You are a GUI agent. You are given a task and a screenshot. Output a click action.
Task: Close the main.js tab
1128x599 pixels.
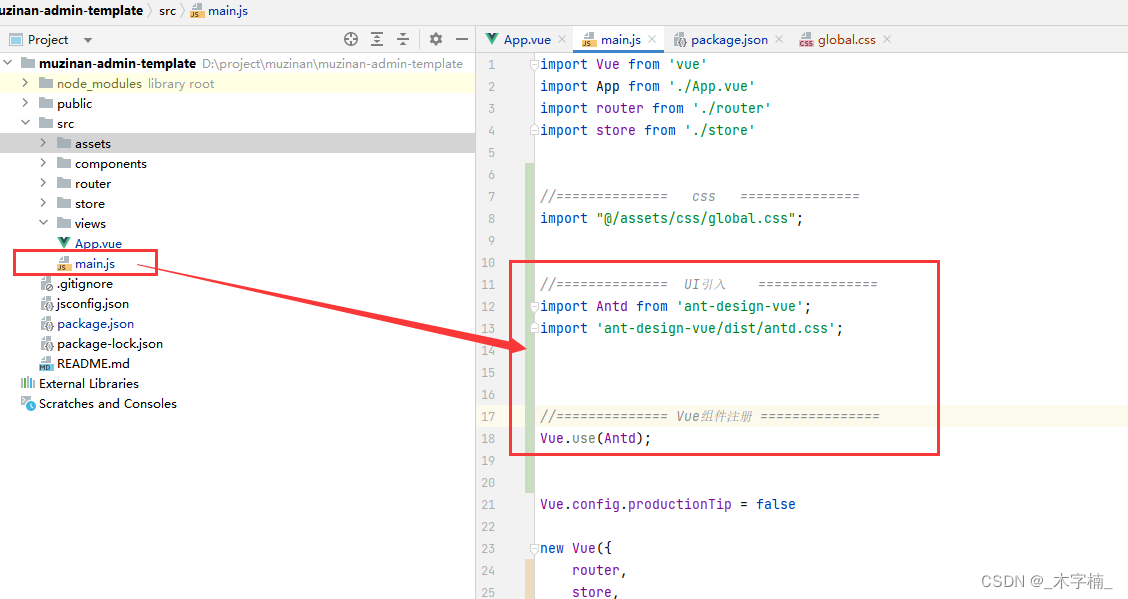[x=652, y=40]
